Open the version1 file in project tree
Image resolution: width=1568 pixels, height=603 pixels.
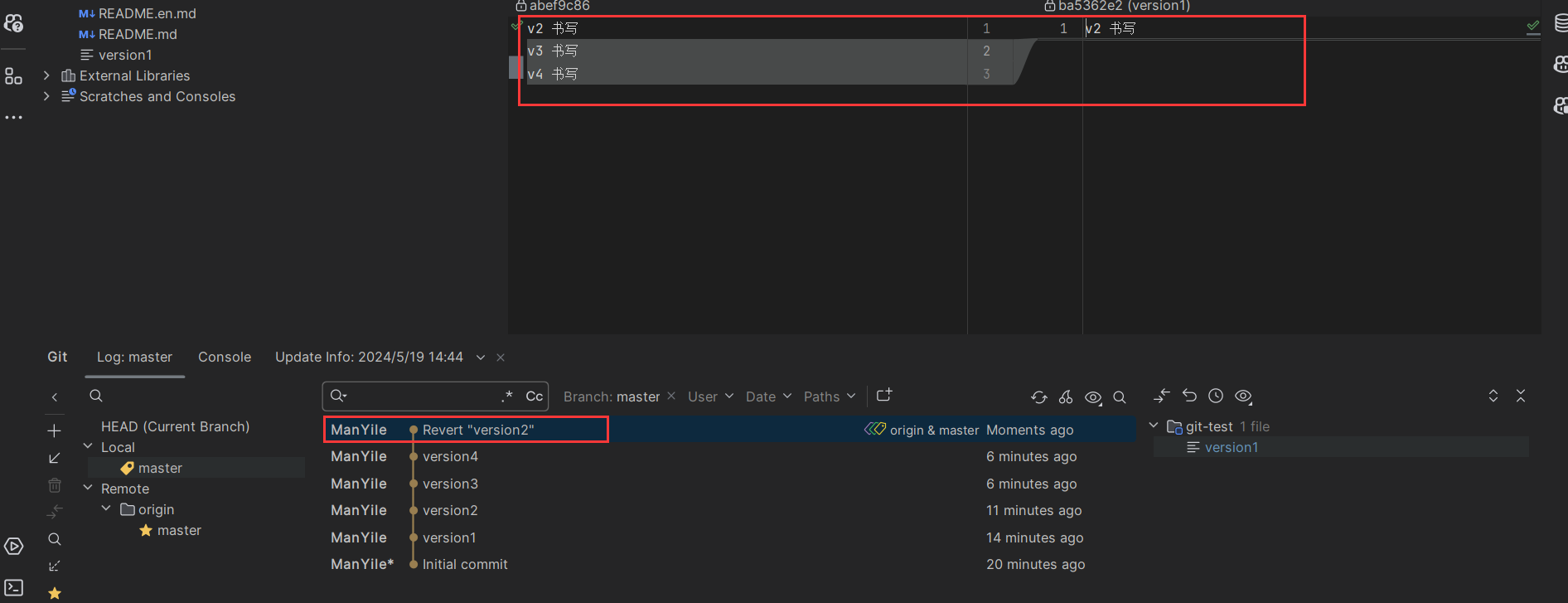[116, 55]
